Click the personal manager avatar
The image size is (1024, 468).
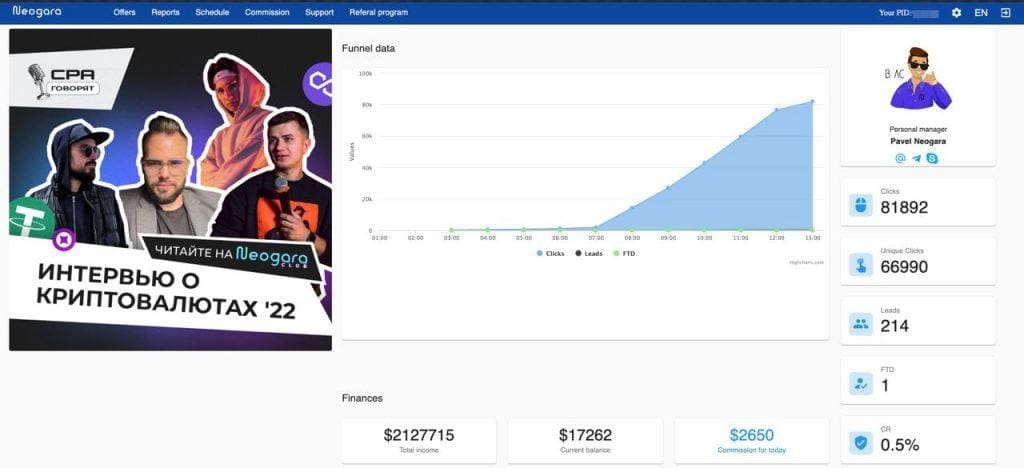pos(918,80)
